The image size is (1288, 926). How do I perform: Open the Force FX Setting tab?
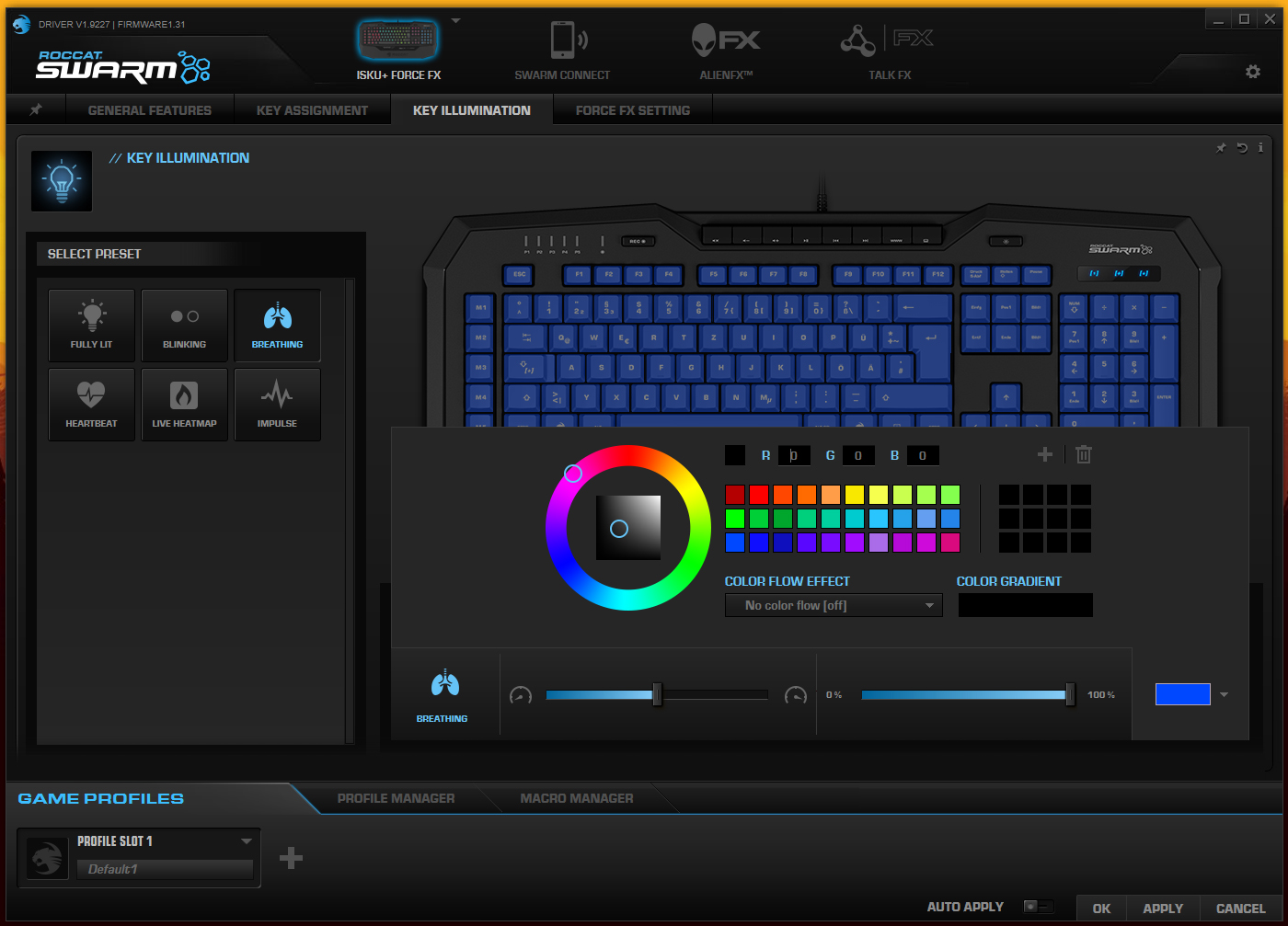pyautogui.click(x=633, y=110)
